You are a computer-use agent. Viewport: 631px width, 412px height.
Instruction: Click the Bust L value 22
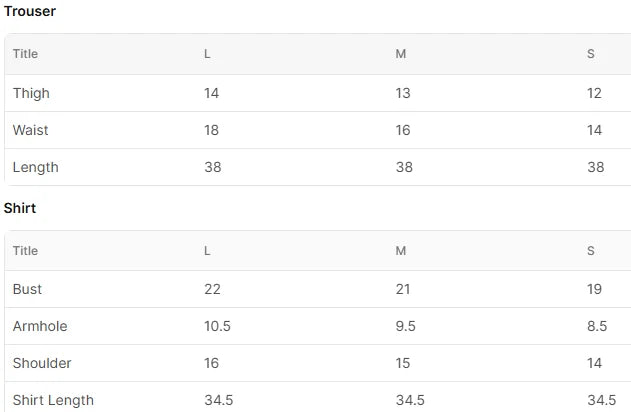tap(212, 289)
